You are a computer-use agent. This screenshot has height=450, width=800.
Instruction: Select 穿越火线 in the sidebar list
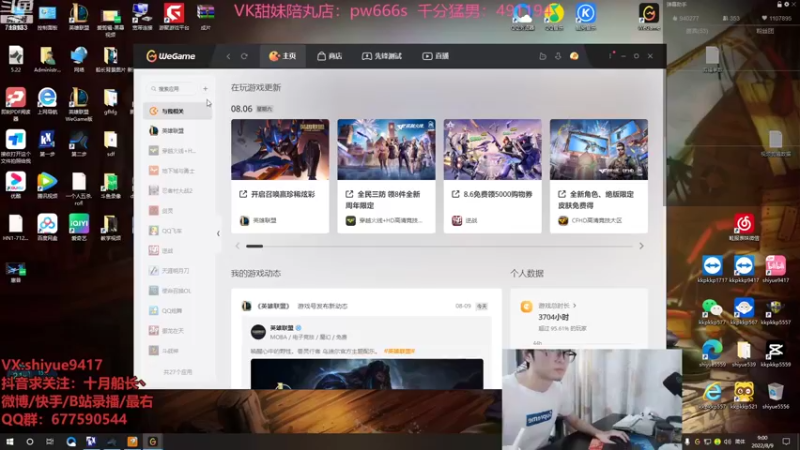click(178, 151)
